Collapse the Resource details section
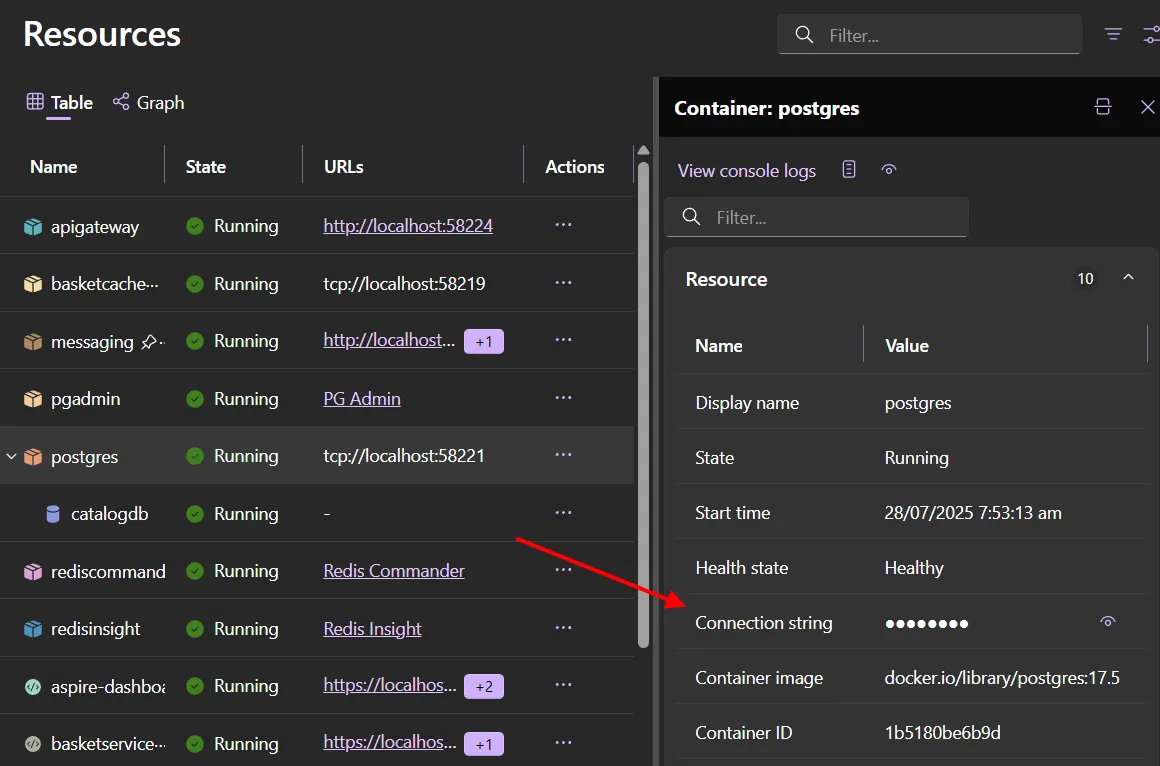The height and width of the screenshot is (766, 1160). (1128, 278)
